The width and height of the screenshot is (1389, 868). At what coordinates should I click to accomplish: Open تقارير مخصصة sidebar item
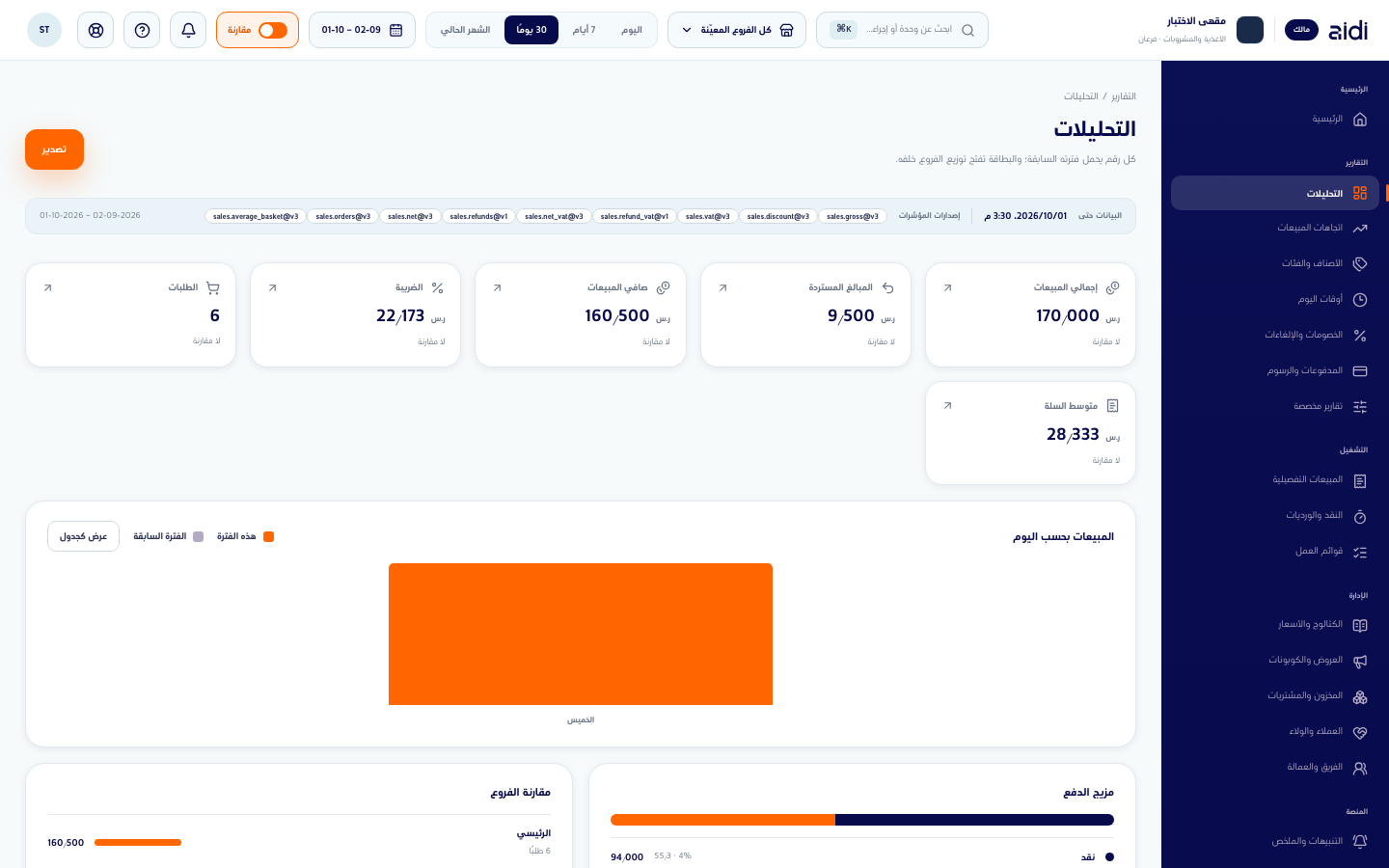pos(1275,407)
